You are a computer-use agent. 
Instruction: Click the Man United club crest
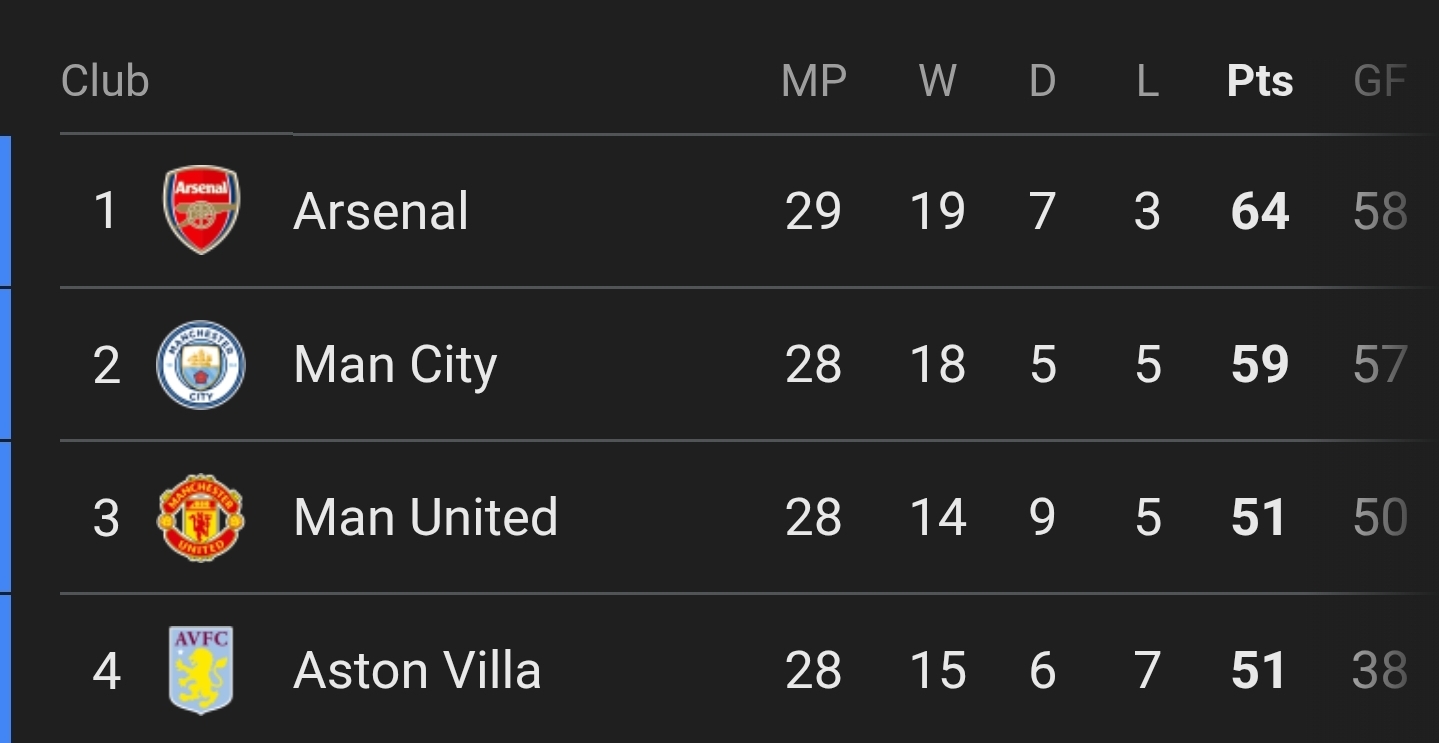(x=201, y=517)
